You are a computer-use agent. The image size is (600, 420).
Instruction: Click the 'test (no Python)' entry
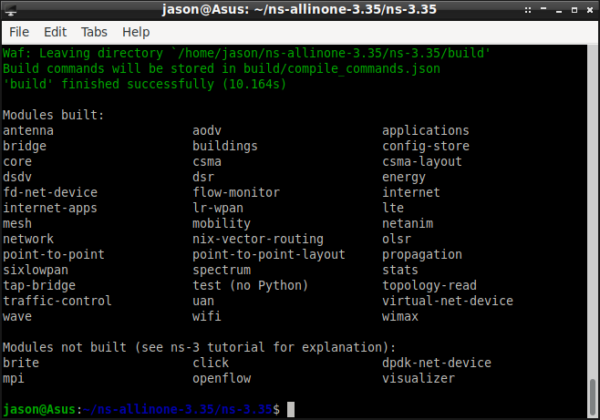(x=242, y=285)
